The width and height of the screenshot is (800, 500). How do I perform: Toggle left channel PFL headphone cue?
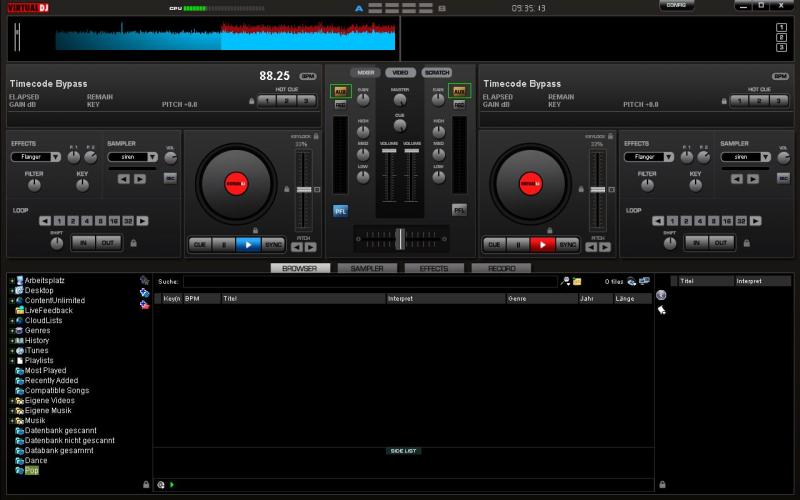[x=340, y=210]
